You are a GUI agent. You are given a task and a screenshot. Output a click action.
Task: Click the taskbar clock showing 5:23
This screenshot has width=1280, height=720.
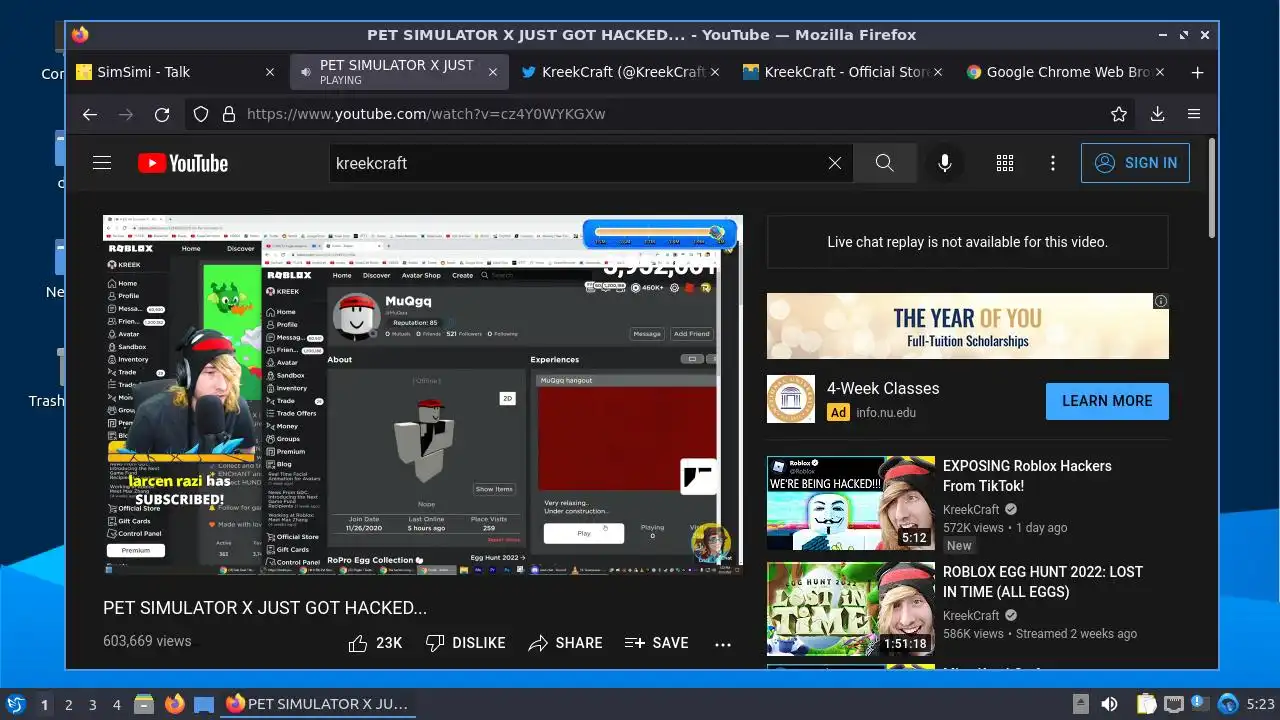[x=1260, y=705]
